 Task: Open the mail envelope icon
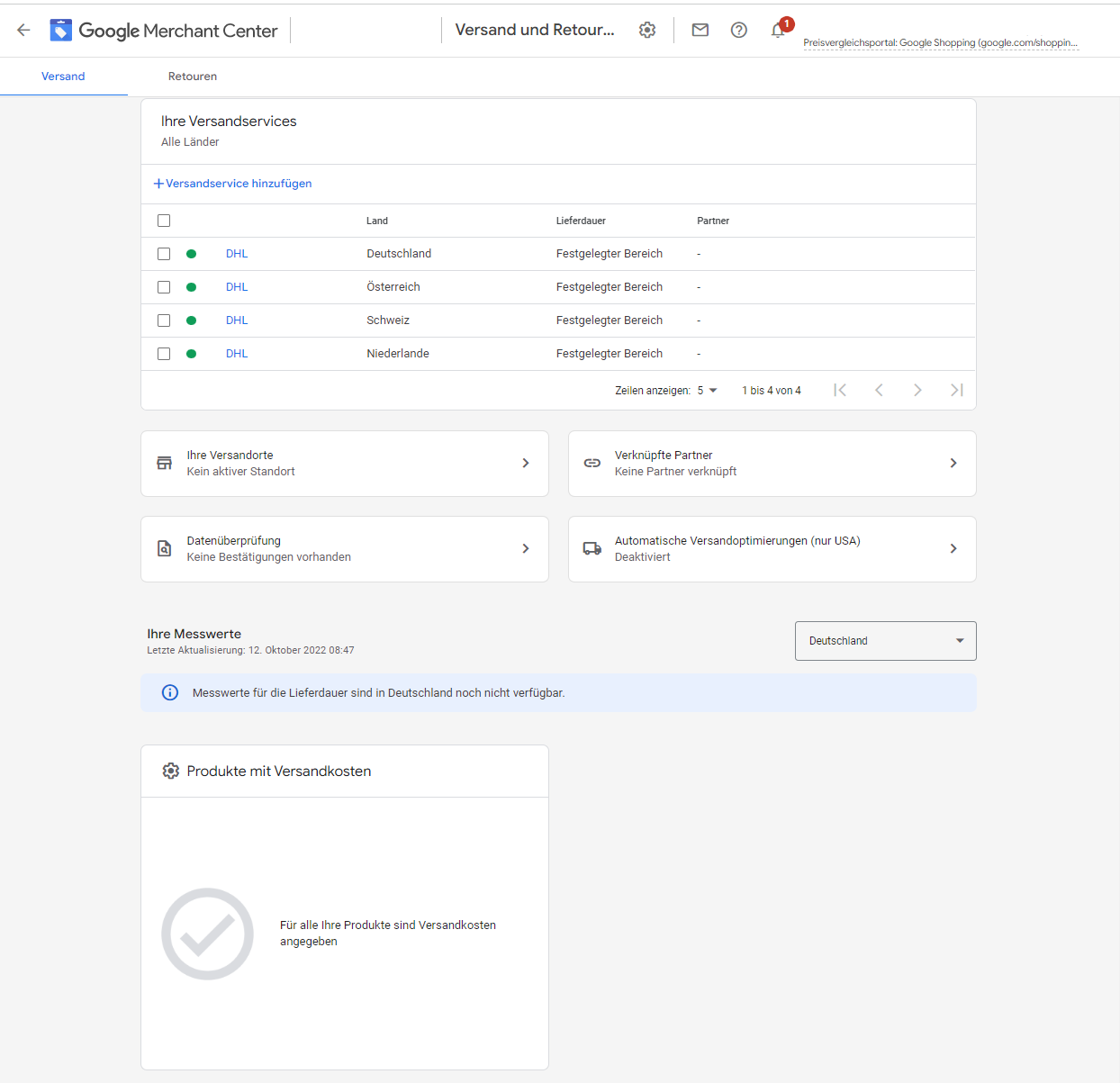coord(700,30)
